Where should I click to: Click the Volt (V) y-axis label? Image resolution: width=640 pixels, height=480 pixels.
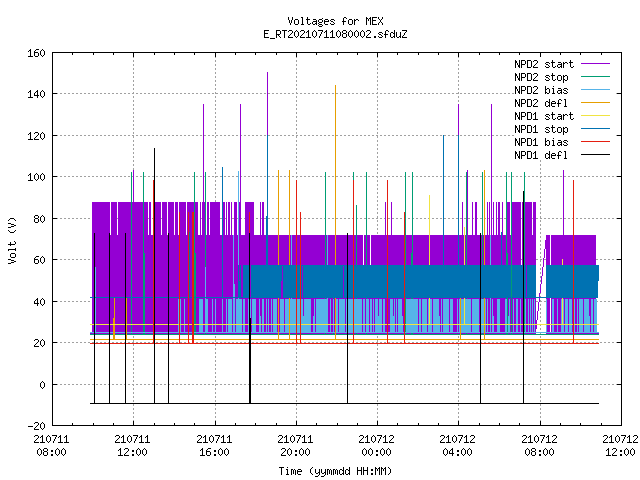12,241
